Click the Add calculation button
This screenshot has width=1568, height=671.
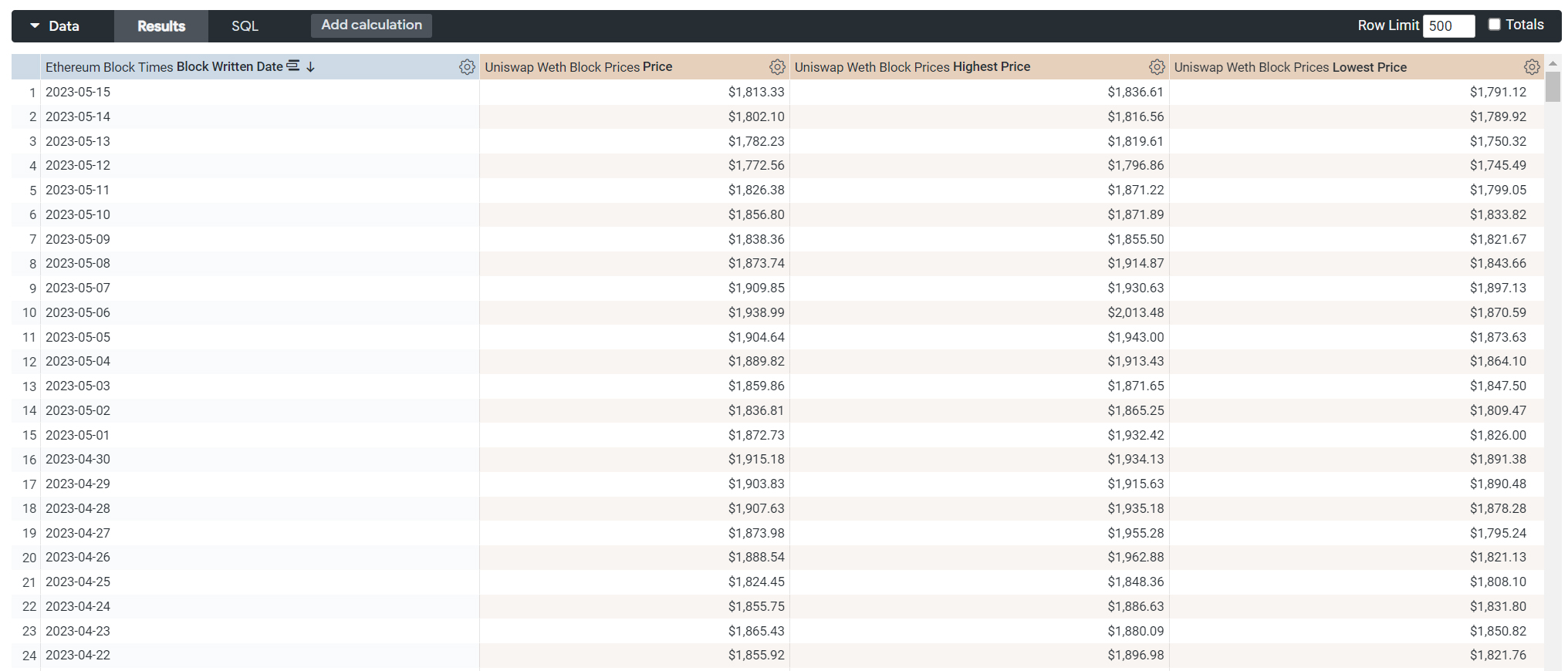click(371, 25)
